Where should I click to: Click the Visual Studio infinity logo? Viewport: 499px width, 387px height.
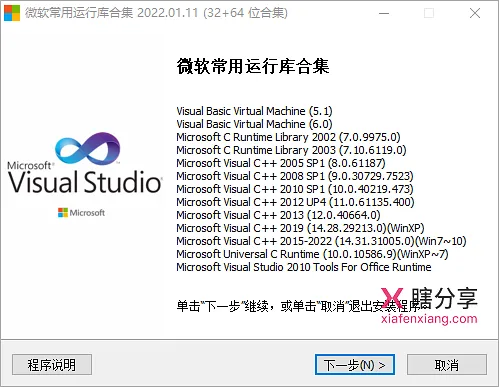87,149
